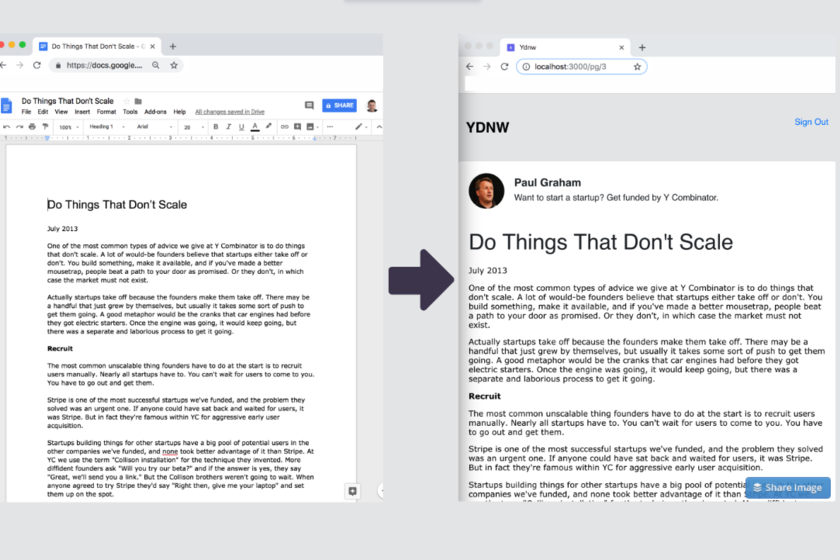Go back in the Google Docs browser
The width and height of the screenshot is (840, 560).
[x=3, y=65]
